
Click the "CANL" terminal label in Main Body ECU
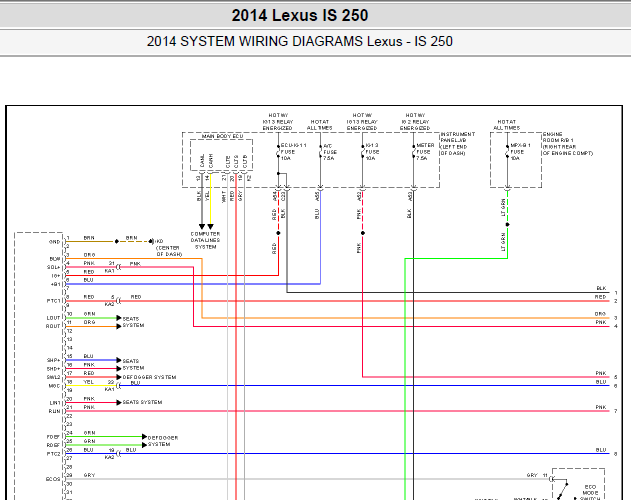click(202, 161)
